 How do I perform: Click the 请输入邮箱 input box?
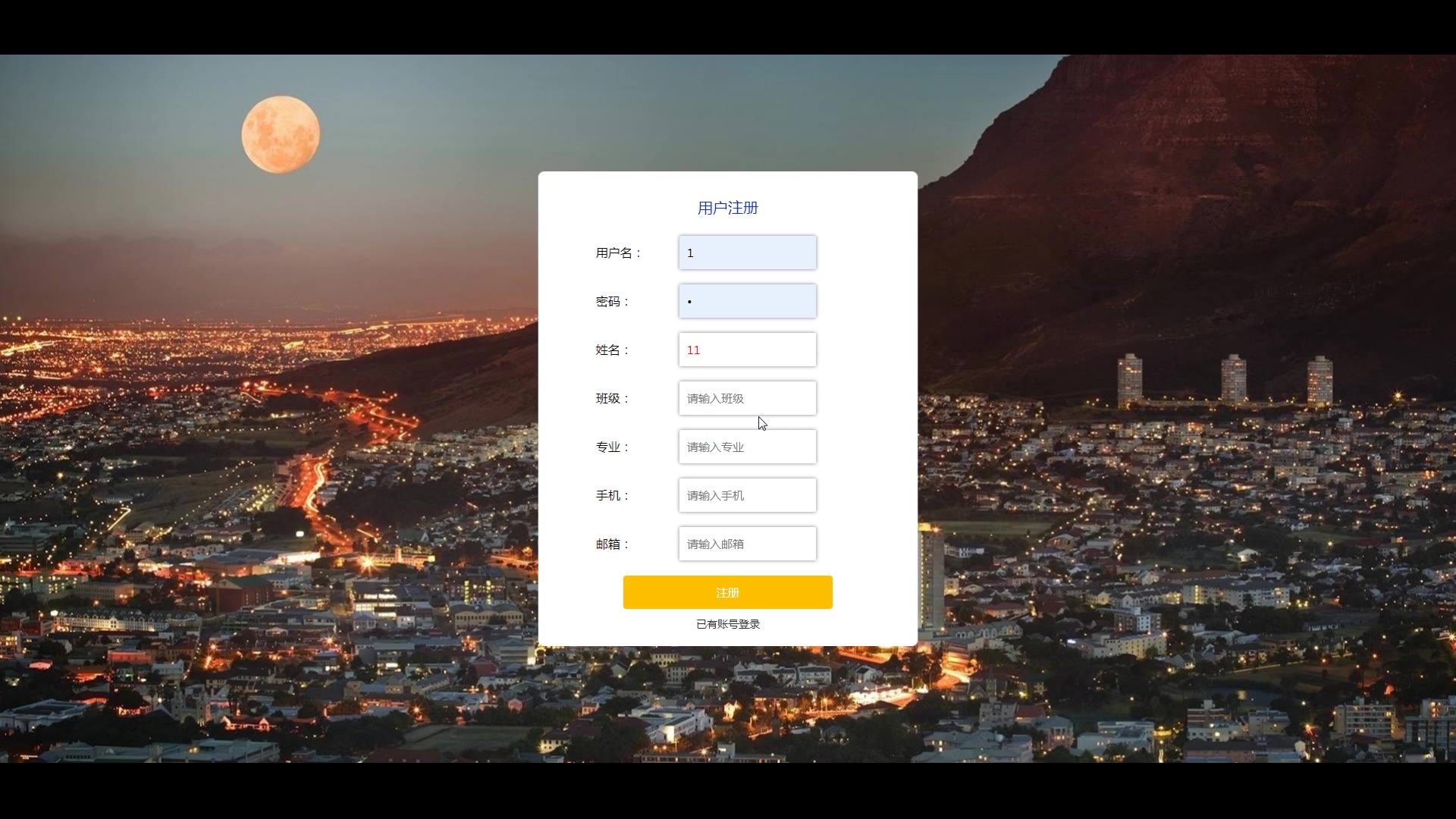[x=747, y=544]
